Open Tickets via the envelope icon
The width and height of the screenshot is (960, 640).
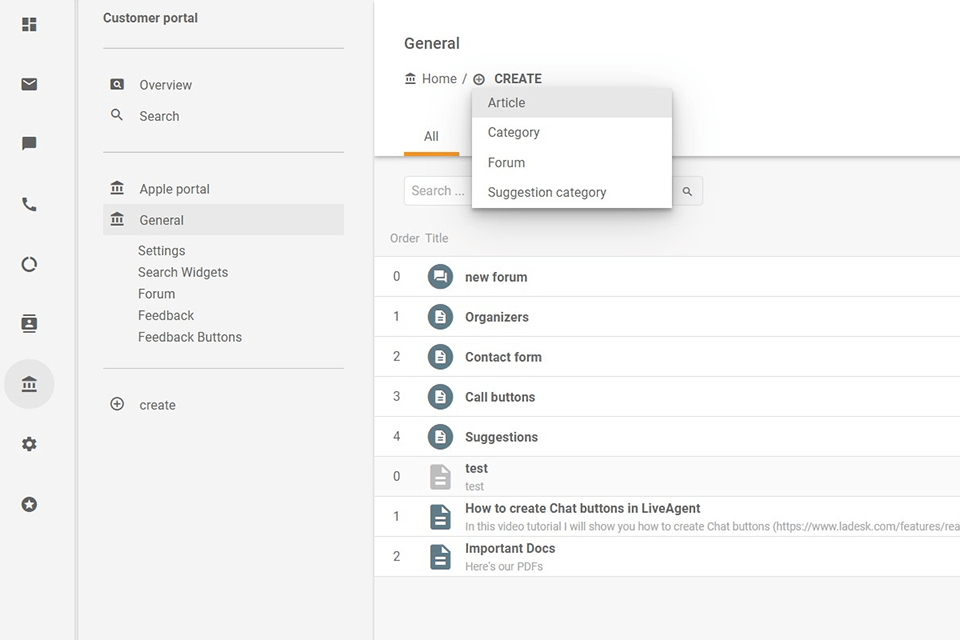click(29, 84)
